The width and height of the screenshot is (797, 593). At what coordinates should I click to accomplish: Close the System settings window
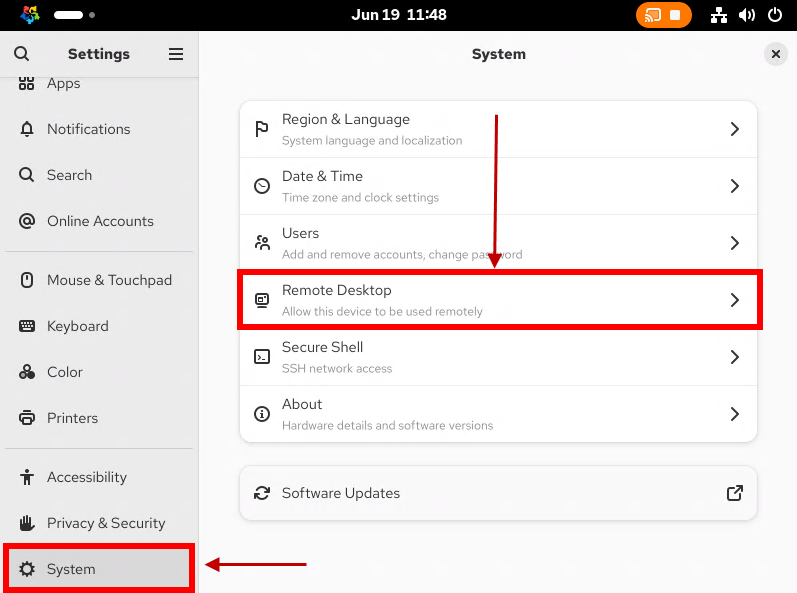[776, 54]
